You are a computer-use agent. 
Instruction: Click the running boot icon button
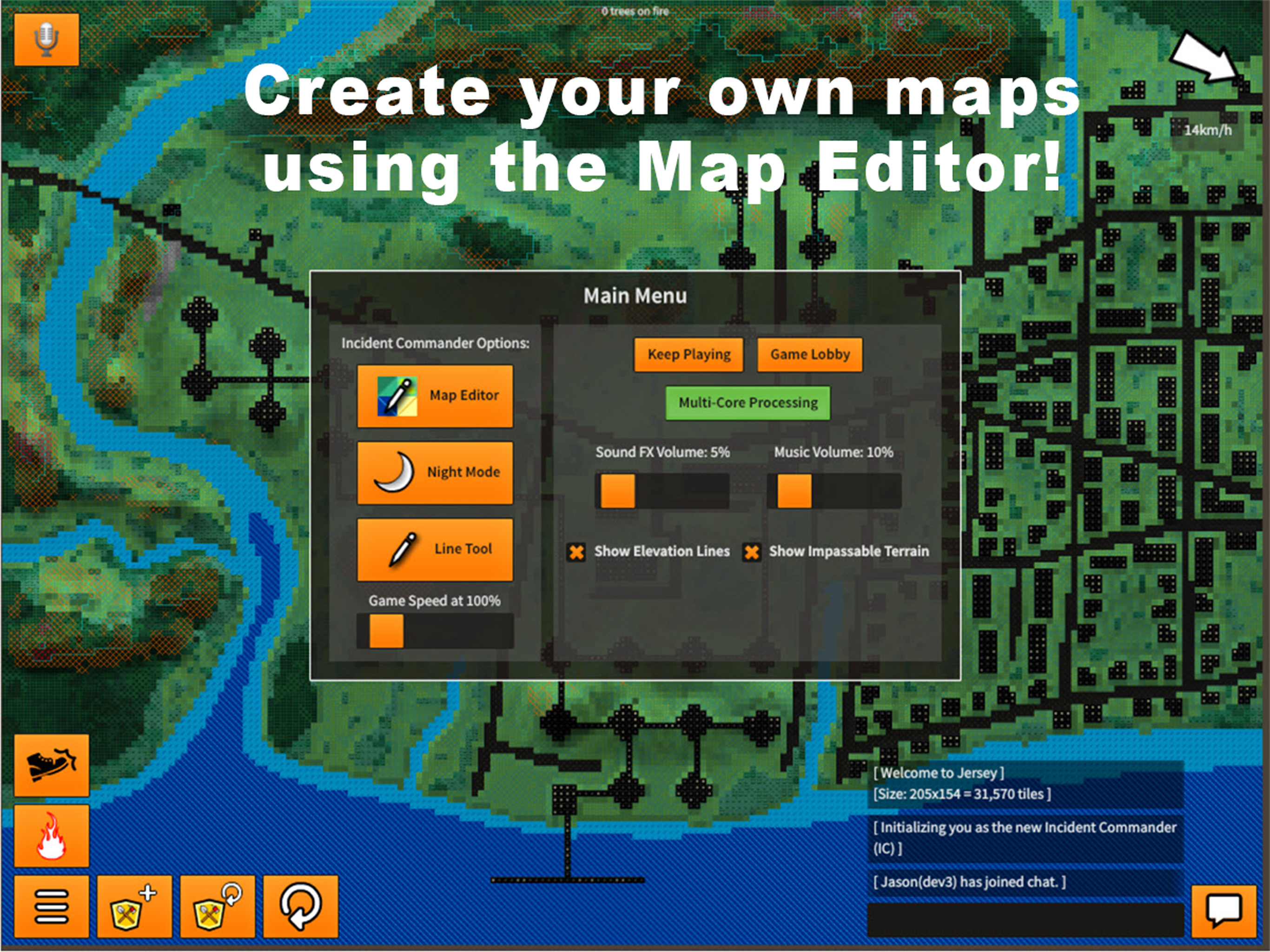click(52, 766)
